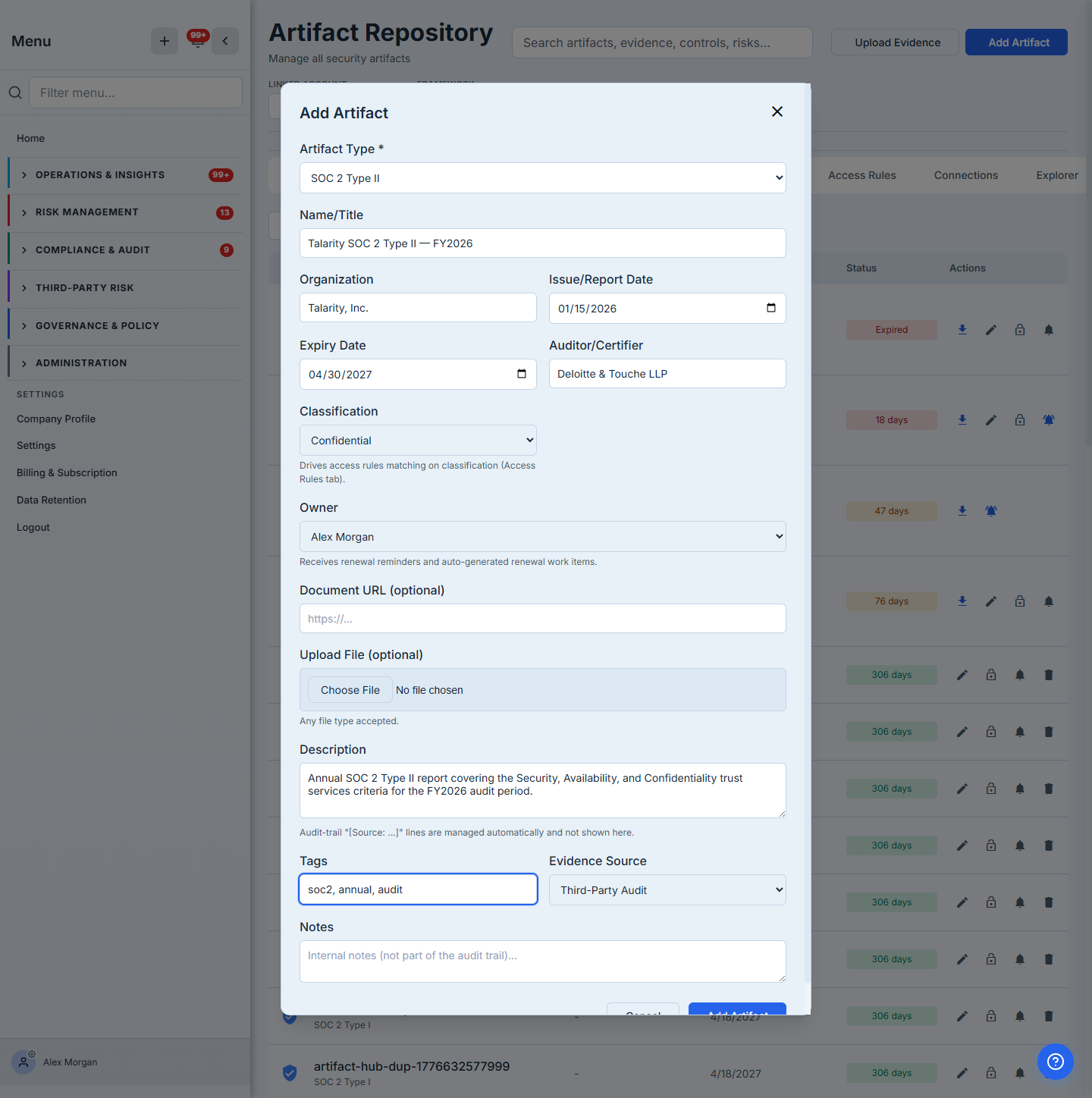
Task: Click the active alarm bell in 18 days row
Action: point(1049,420)
